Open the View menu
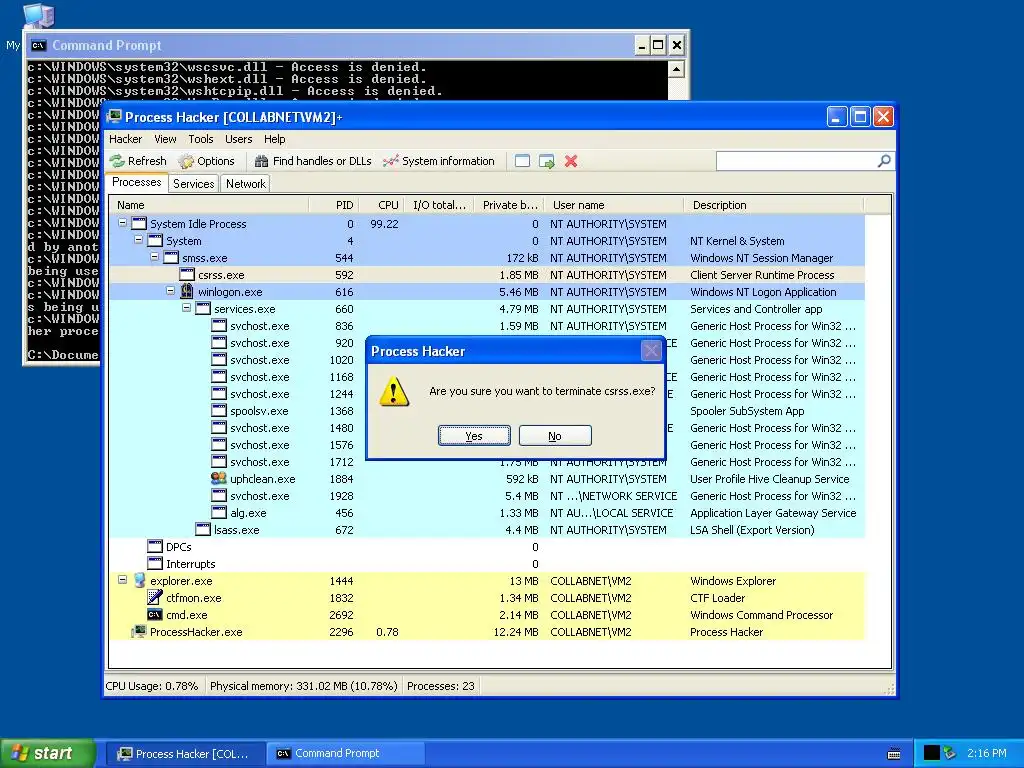Viewport: 1024px width, 768px height. point(165,139)
